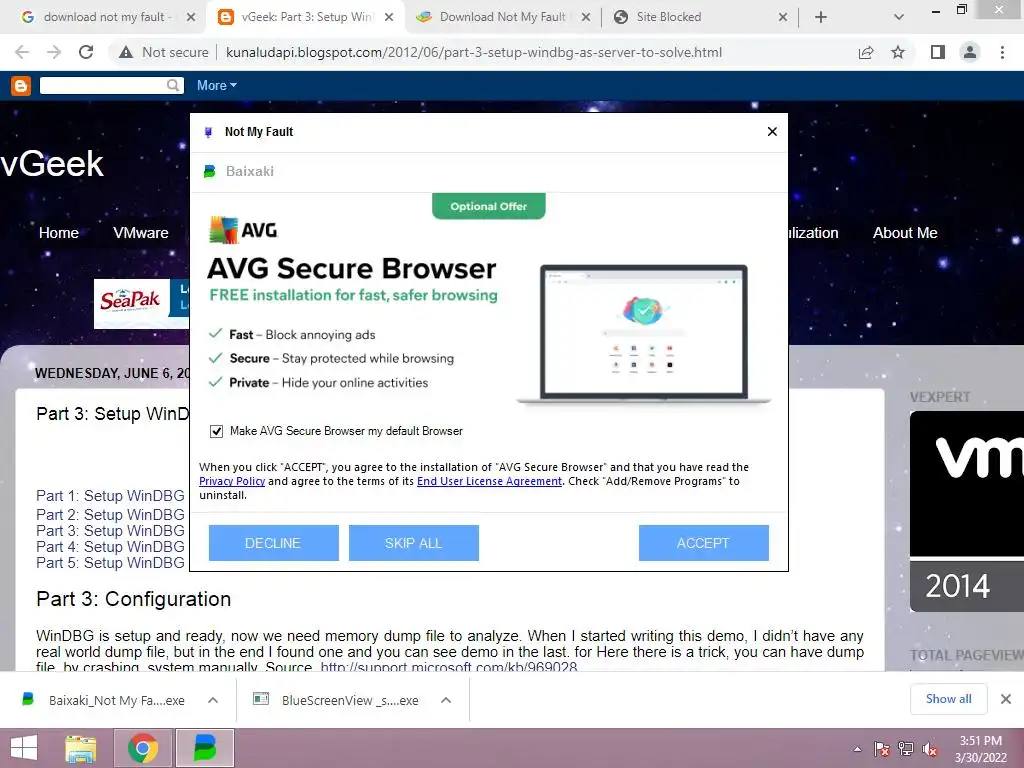Share this page icon in address bar

[866, 52]
